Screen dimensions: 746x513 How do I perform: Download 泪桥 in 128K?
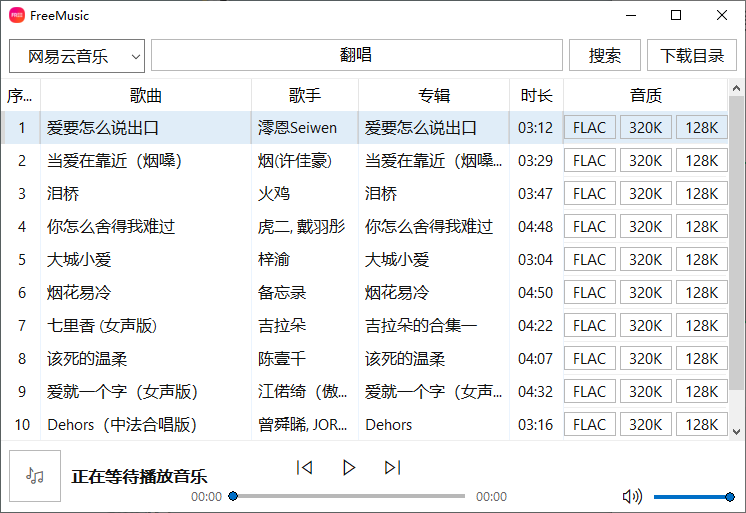(702, 193)
